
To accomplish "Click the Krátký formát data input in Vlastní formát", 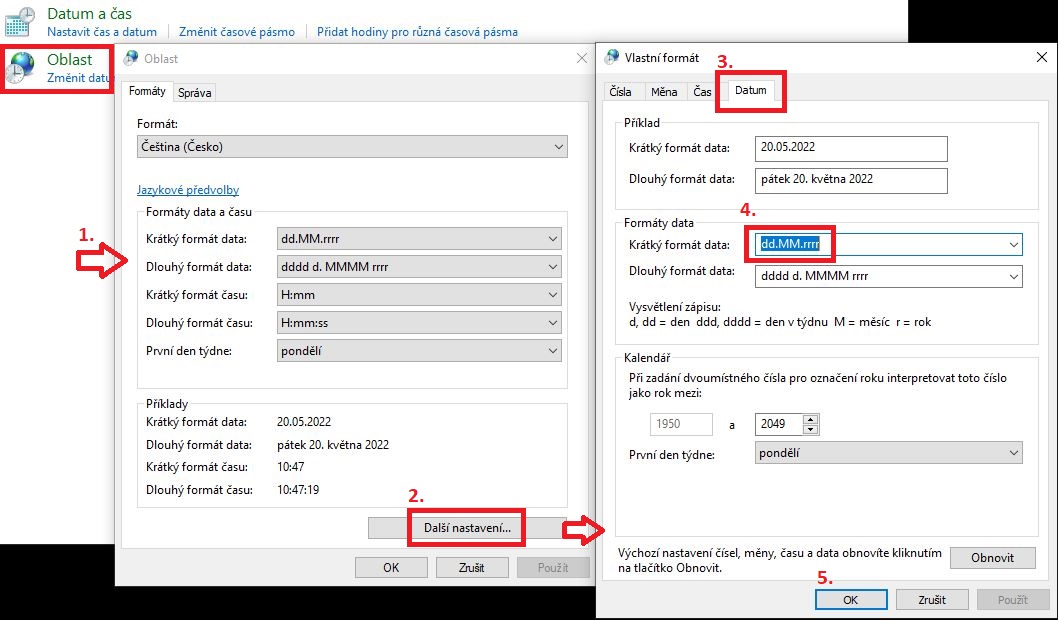I will point(870,244).
